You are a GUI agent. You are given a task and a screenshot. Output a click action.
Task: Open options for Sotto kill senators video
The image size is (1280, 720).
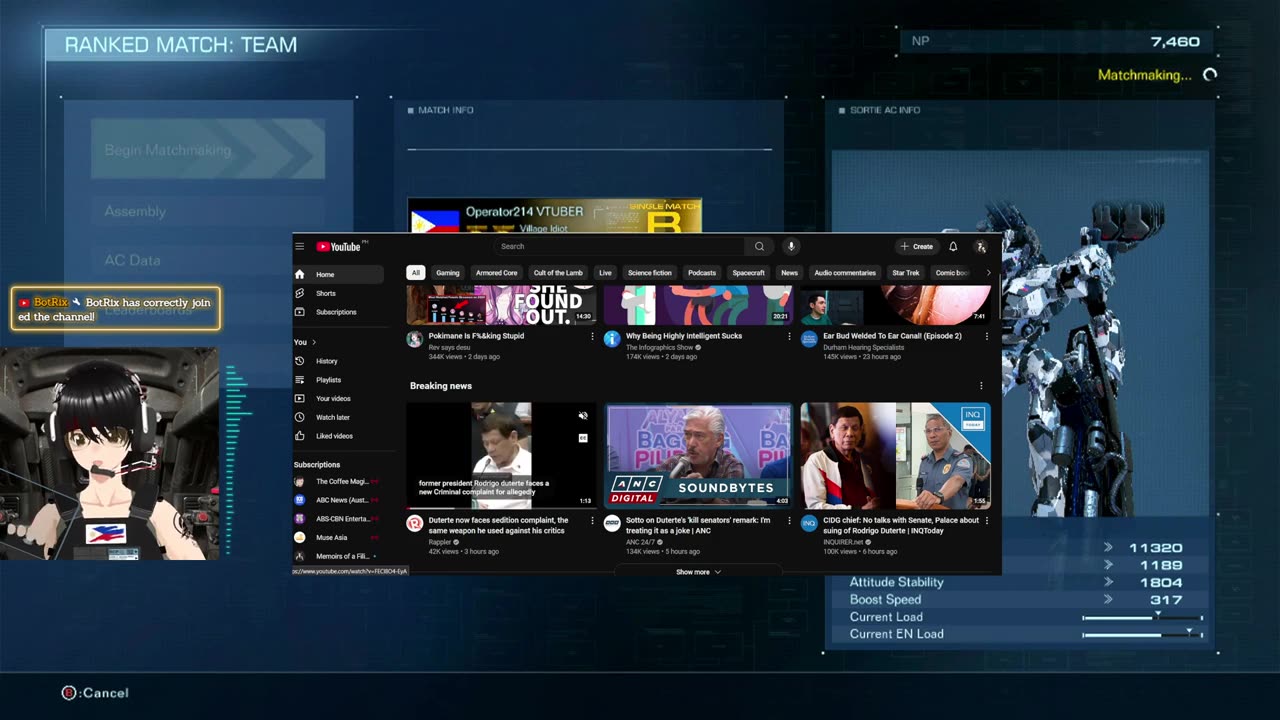pos(790,520)
